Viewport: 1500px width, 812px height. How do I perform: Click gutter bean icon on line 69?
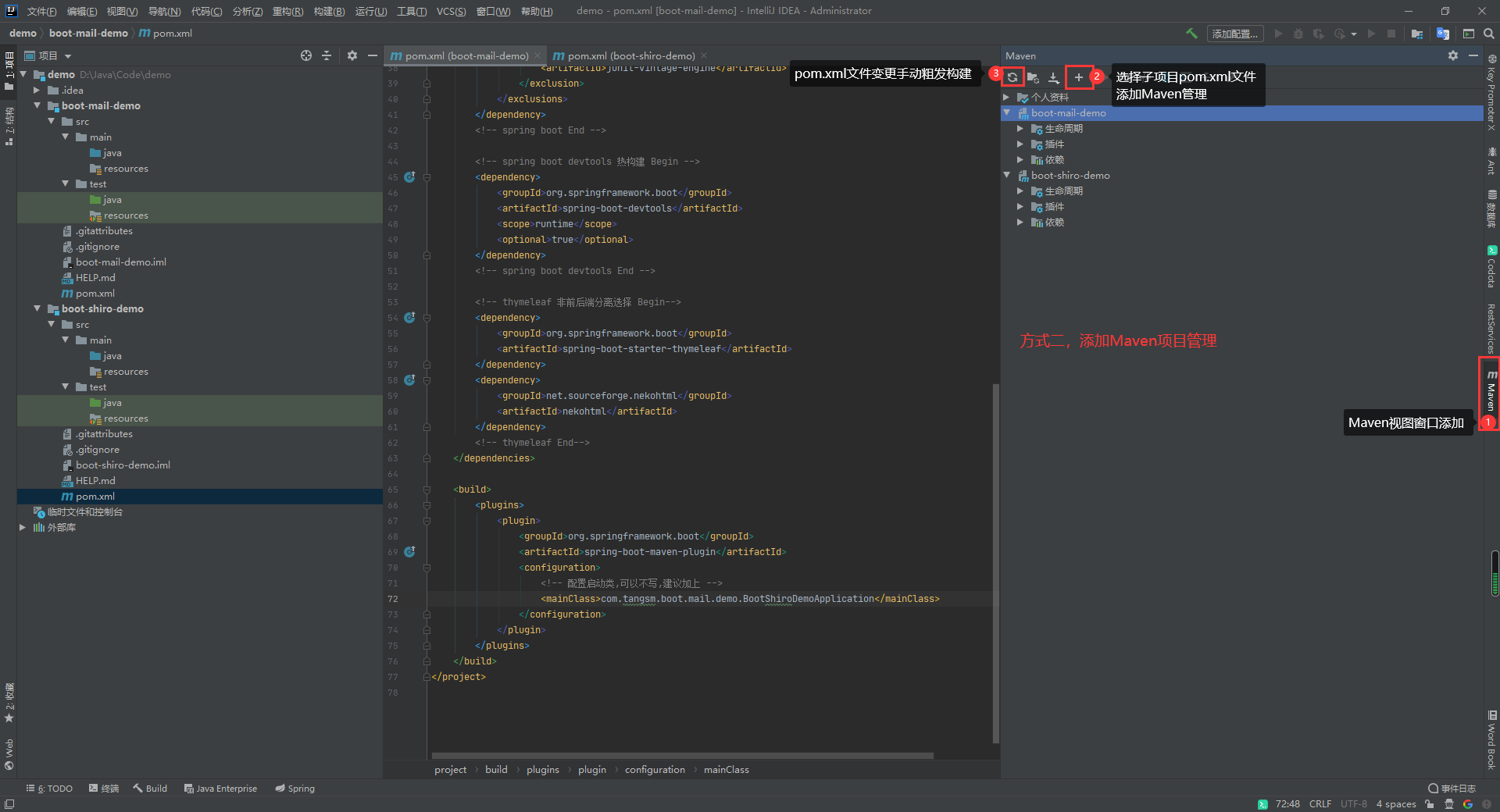409,552
